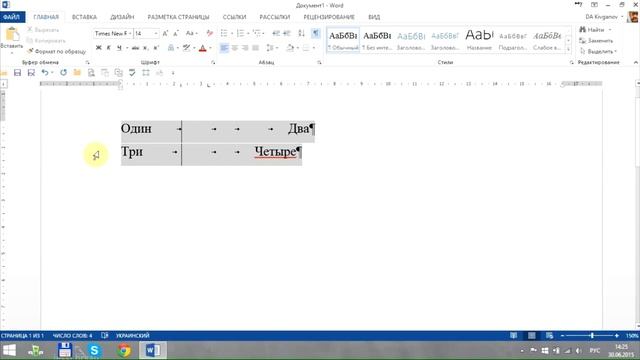Click the УКРАИНСКИЙ language indicator in status bar
640x360 pixels.
133,336
